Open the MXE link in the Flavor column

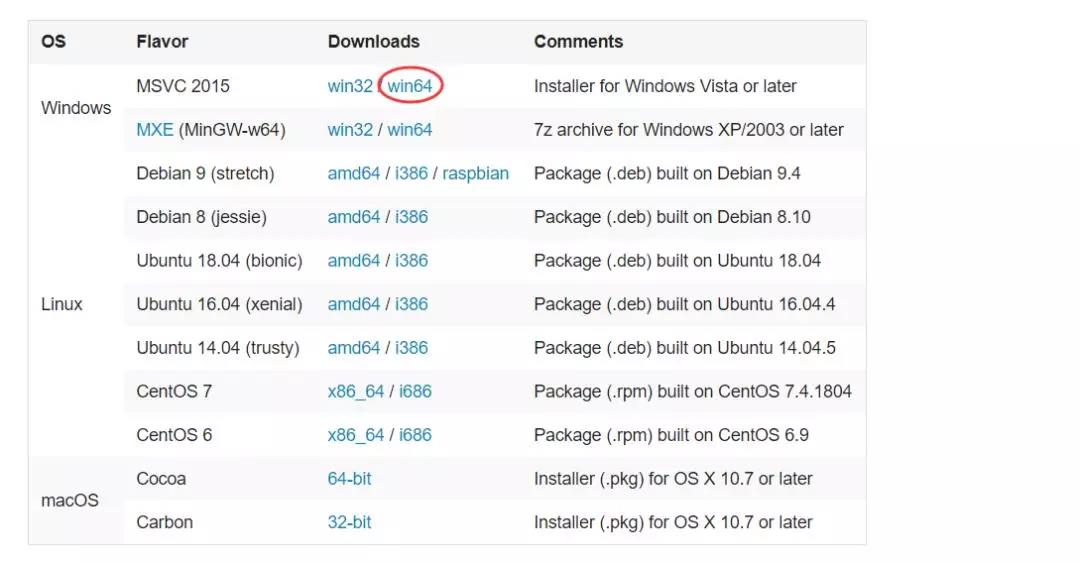pos(155,130)
